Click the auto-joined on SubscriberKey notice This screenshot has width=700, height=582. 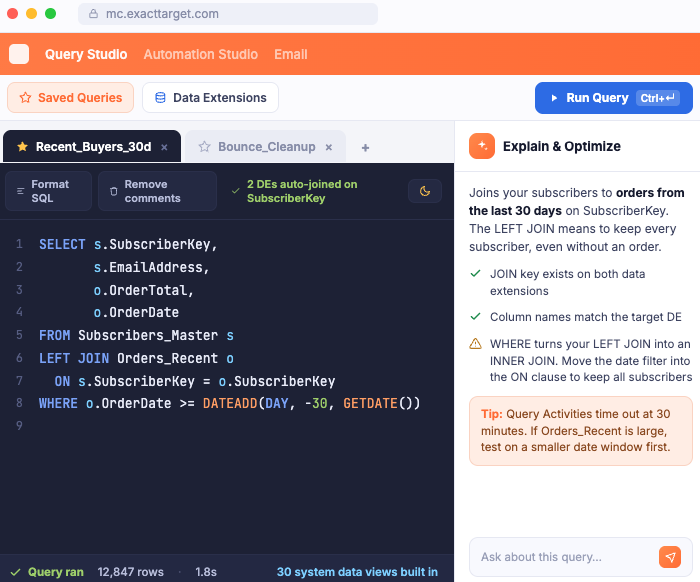tap(294, 191)
